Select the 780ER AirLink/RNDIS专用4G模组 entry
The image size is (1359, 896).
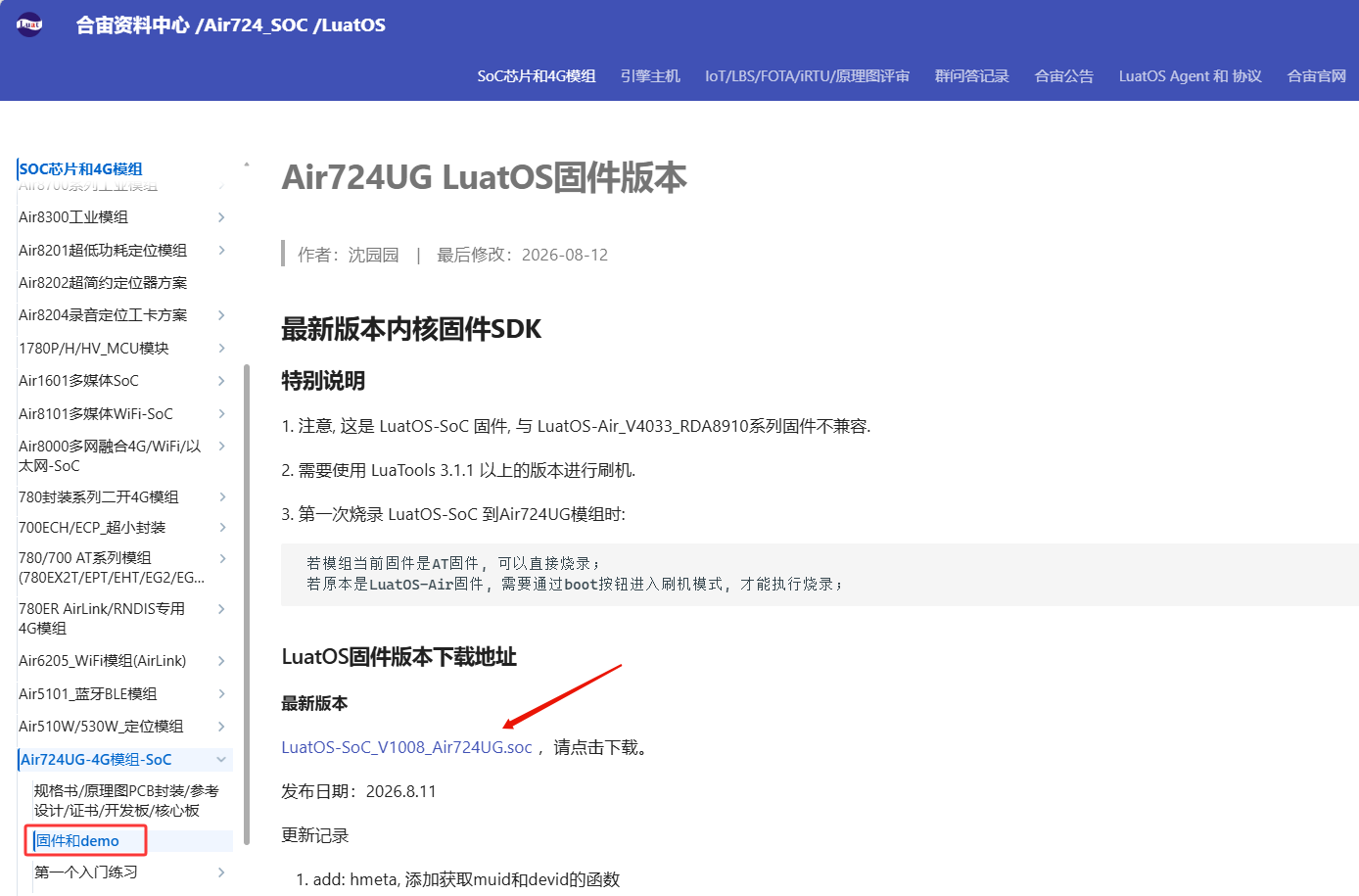coord(102,619)
